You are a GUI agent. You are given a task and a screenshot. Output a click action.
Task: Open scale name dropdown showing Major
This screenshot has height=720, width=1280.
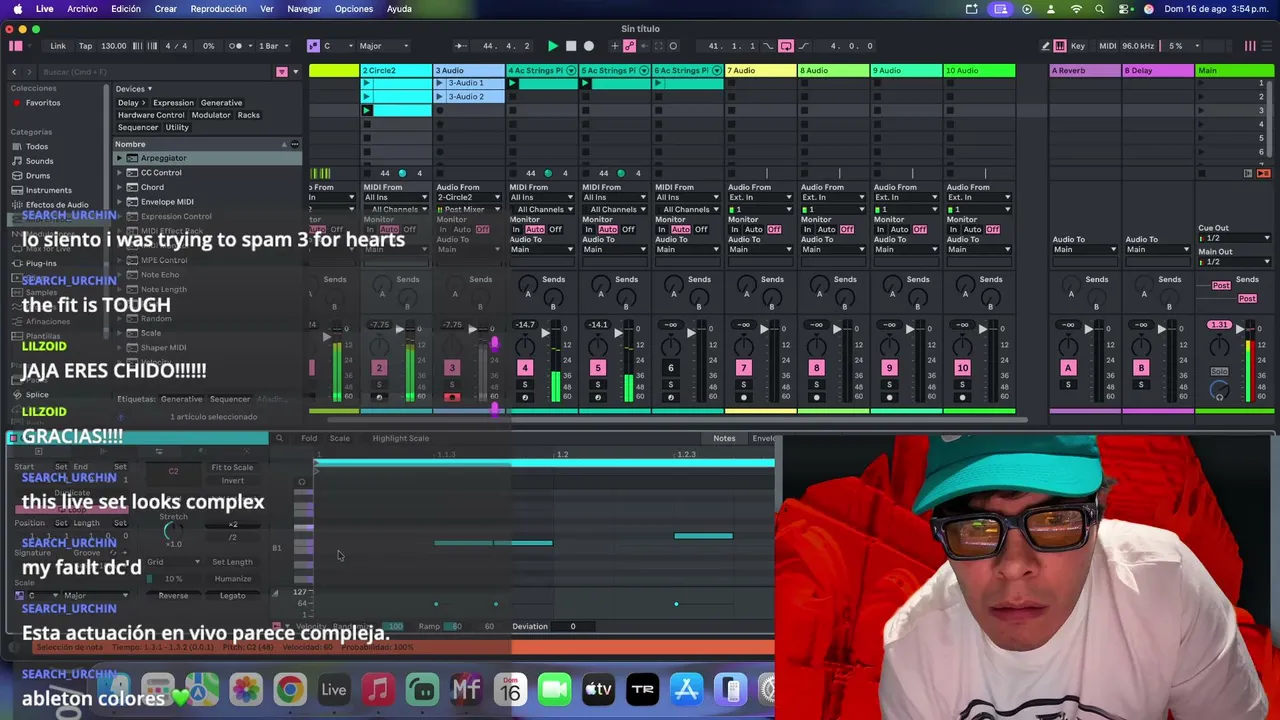coord(383,46)
